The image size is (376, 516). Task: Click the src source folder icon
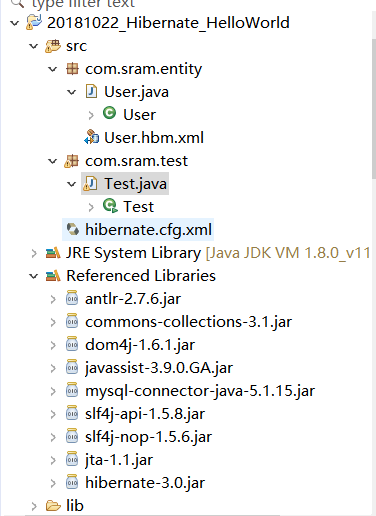tap(53, 46)
